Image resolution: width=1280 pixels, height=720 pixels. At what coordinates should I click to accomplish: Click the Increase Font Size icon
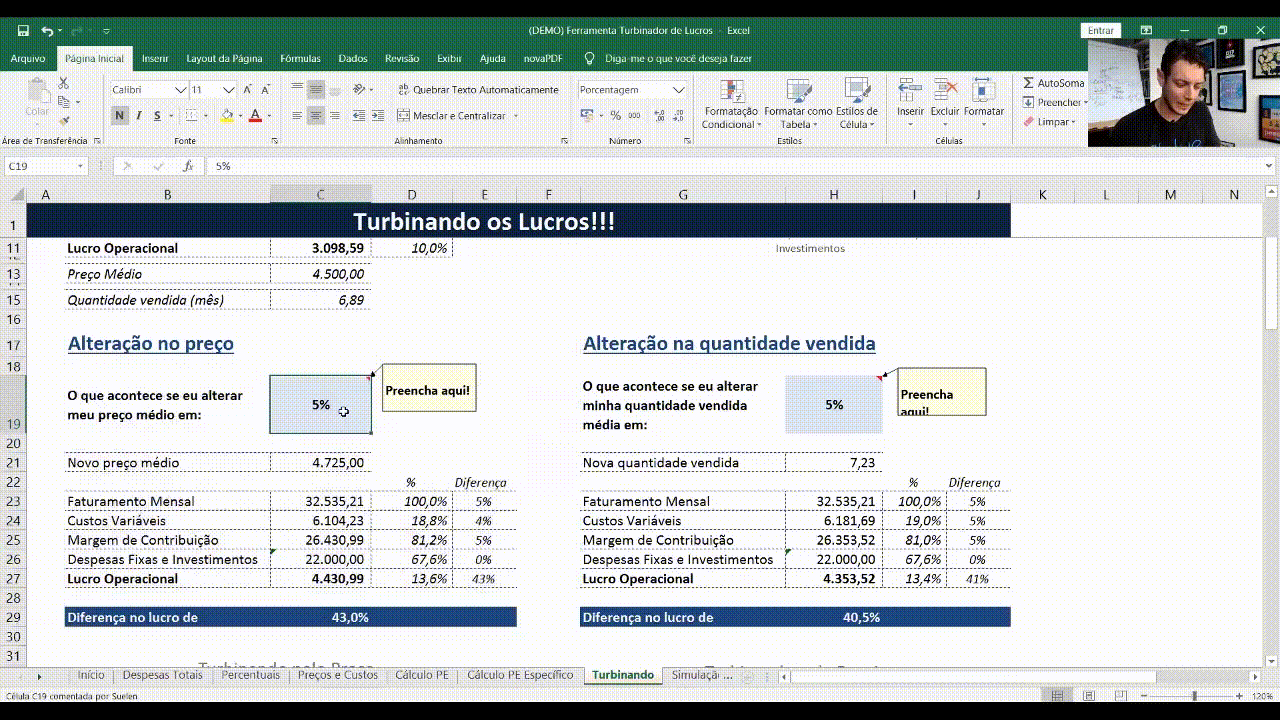[x=249, y=90]
